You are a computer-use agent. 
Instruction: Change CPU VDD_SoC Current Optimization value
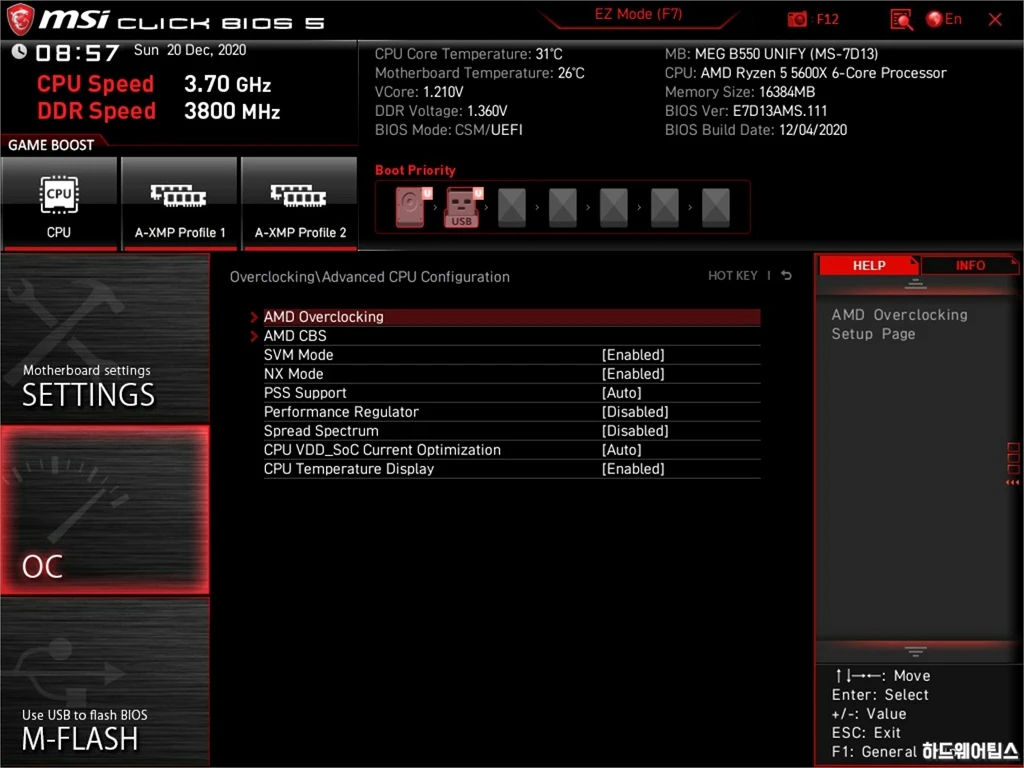point(622,449)
